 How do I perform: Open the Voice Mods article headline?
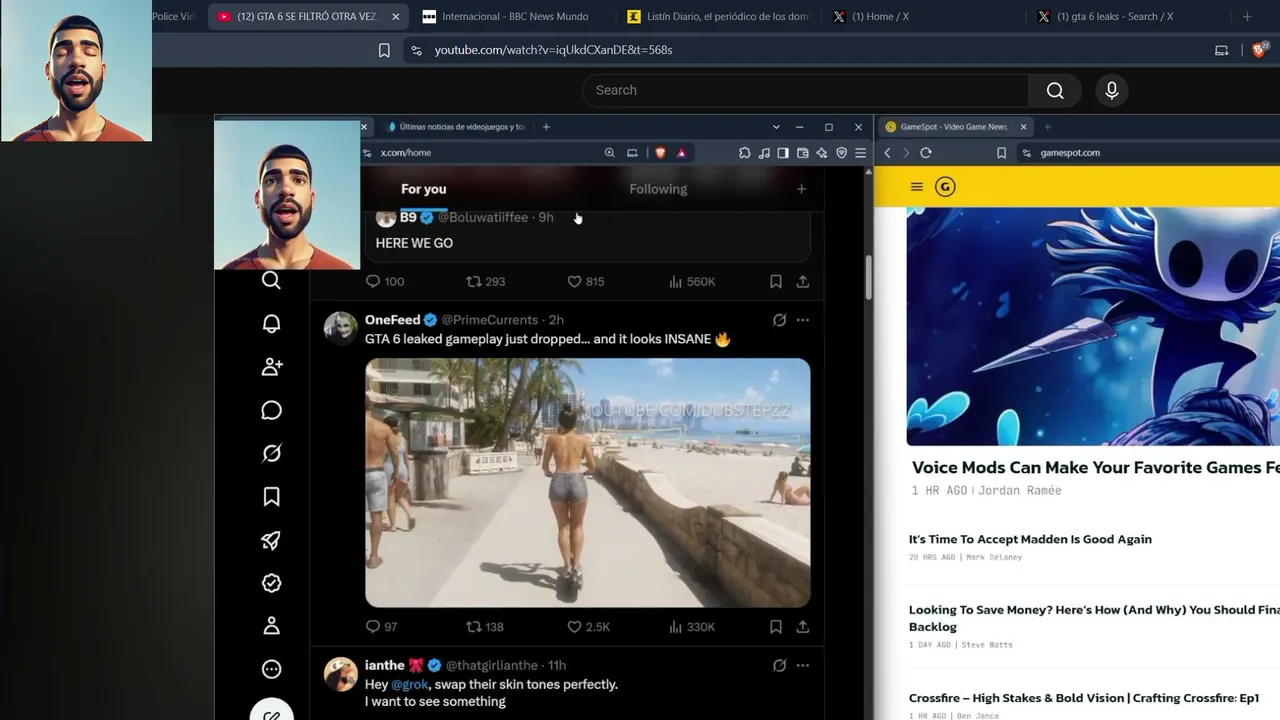[x=1096, y=467]
